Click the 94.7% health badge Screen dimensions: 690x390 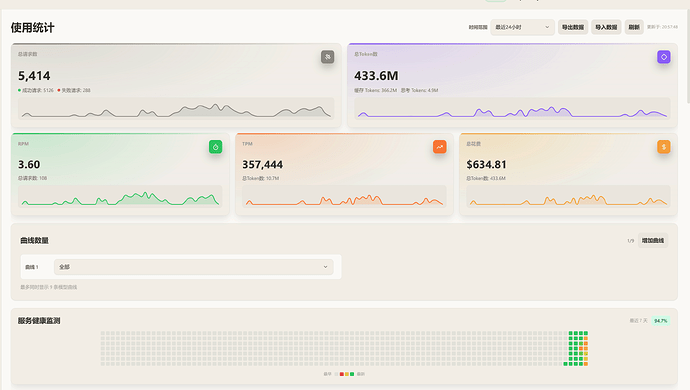click(x=661, y=321)
